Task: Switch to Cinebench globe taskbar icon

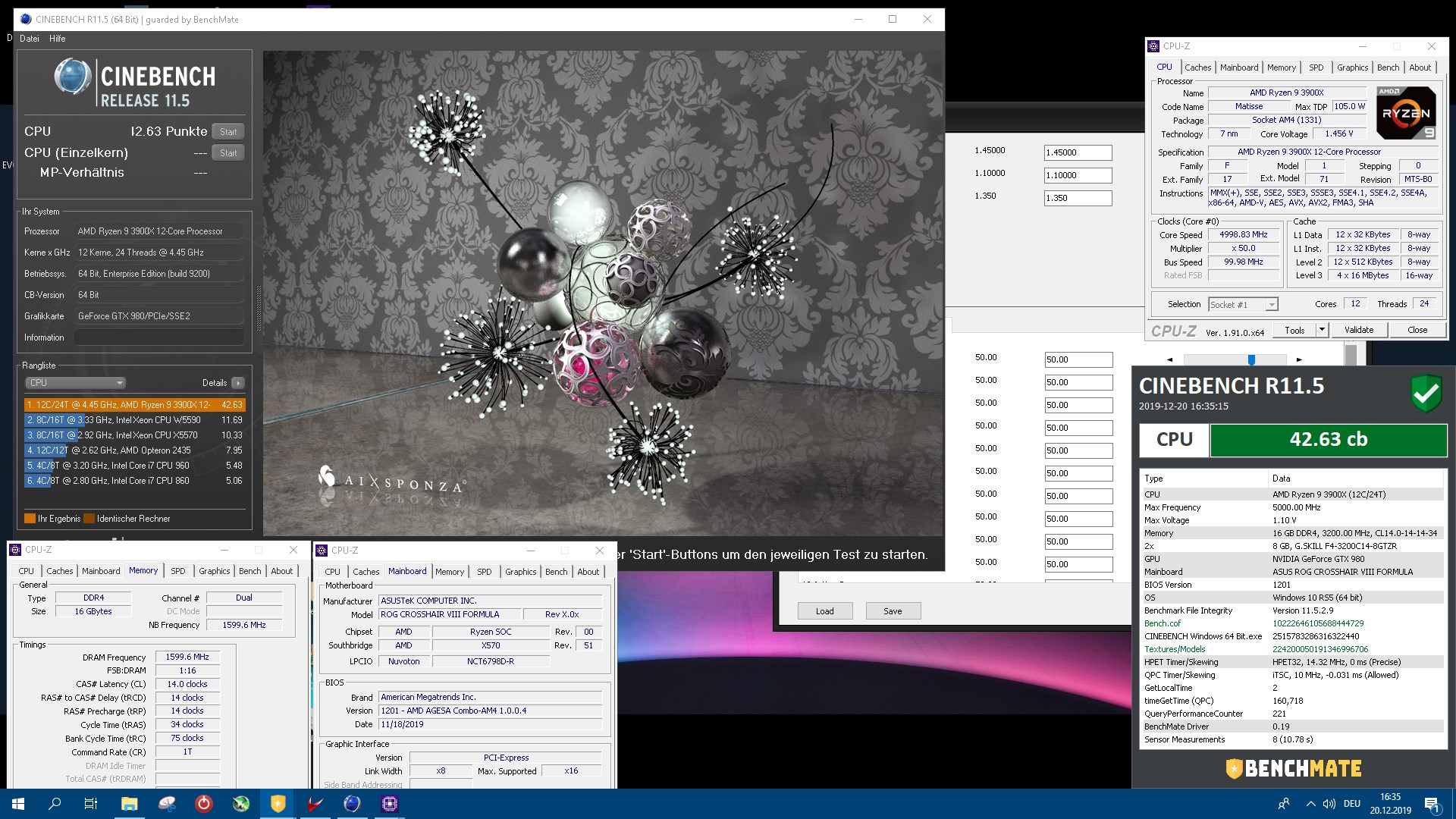Action: 353,804
